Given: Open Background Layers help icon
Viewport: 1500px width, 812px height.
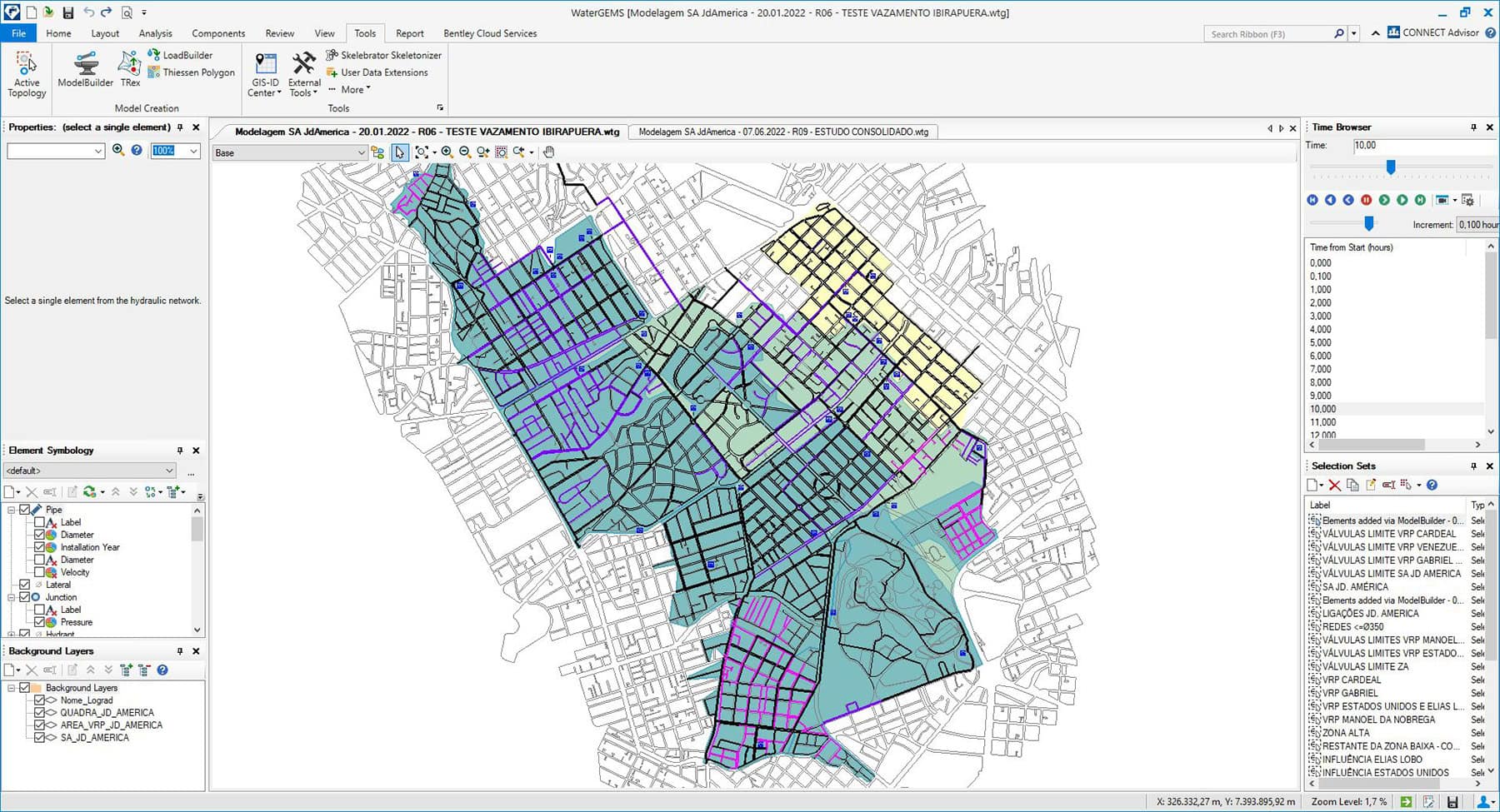Looking at the screenshot, I should click(x=162, y=670).
